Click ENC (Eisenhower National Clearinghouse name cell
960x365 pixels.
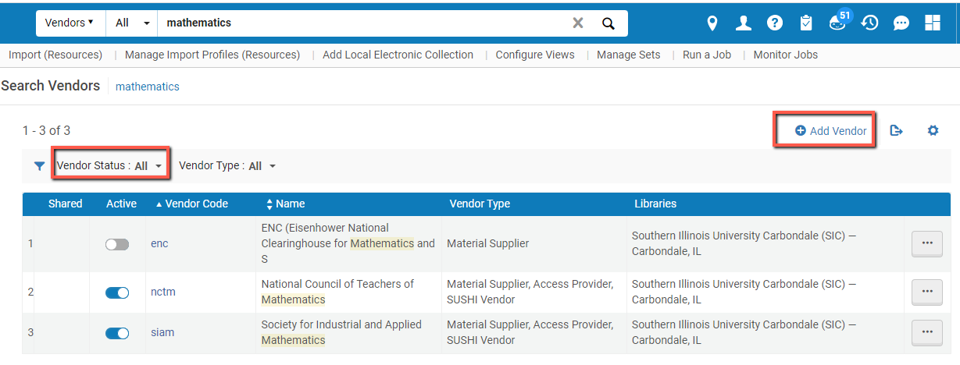(348, 244)
